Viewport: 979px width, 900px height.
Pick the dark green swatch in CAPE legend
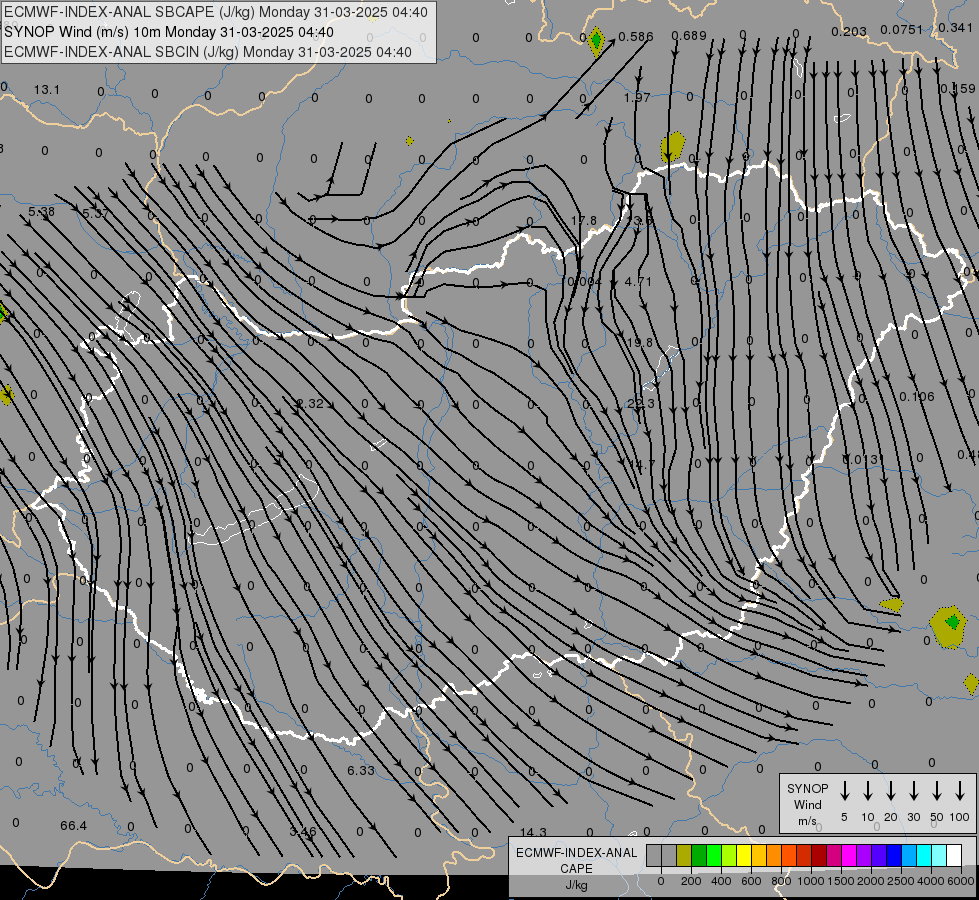click(699, 855)
